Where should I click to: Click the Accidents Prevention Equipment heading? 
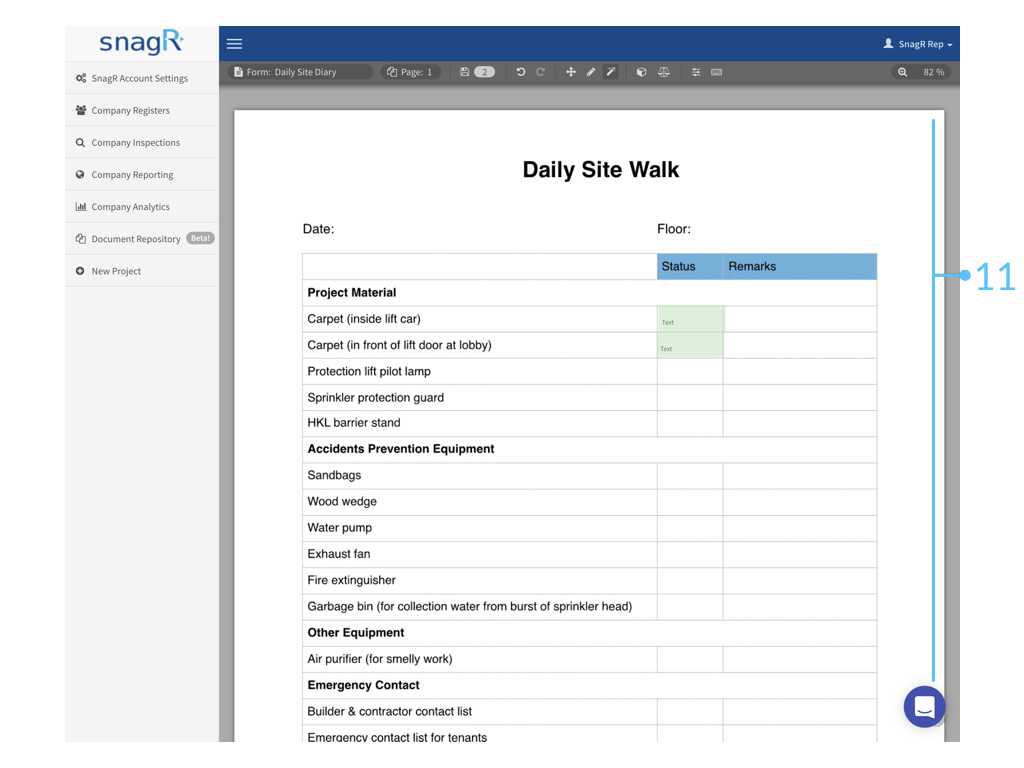click(401, 449)
